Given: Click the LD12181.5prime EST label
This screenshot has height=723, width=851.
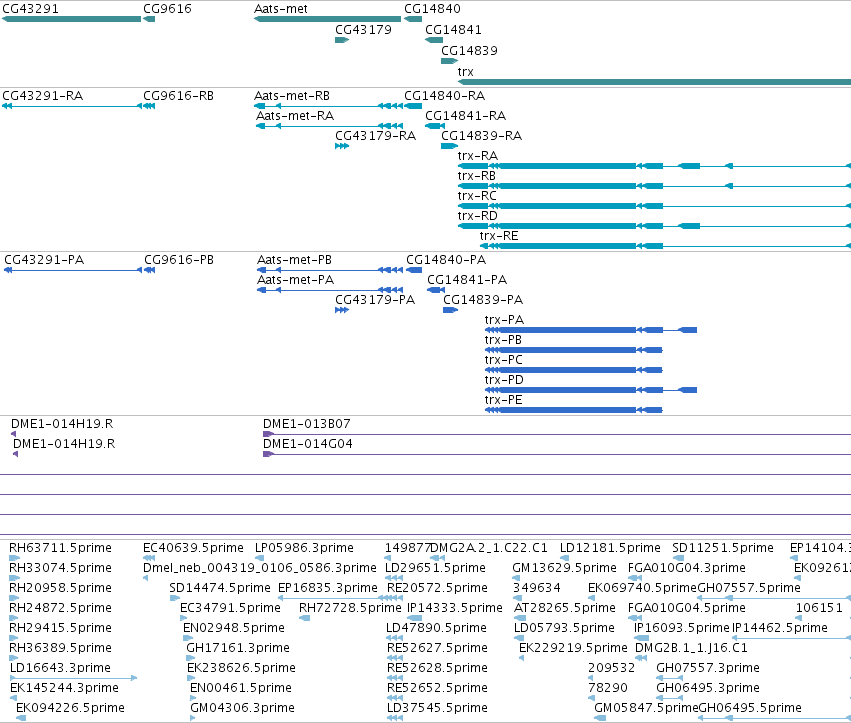Looking at the screenshot, I should [610, 548].
